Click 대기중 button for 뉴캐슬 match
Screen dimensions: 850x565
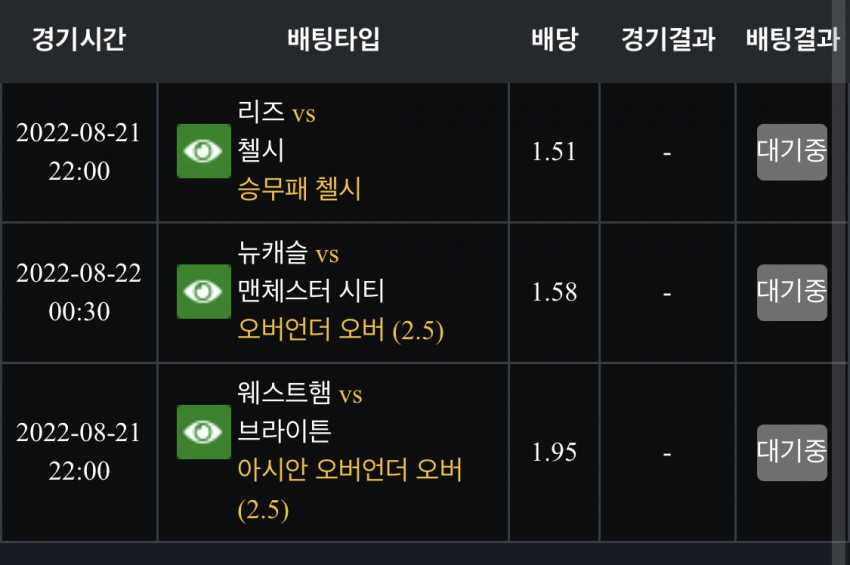pos(792,292)
